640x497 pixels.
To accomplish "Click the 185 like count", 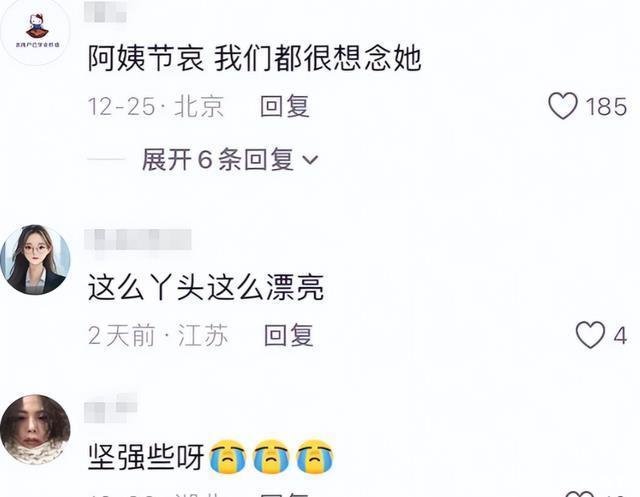I will click(x=606, y=106).
